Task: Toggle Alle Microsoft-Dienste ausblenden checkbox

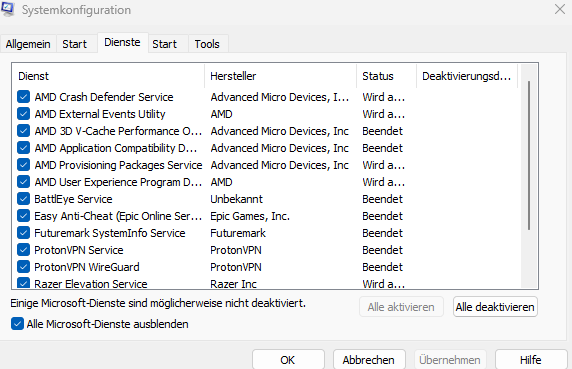Action: [17, 324]
